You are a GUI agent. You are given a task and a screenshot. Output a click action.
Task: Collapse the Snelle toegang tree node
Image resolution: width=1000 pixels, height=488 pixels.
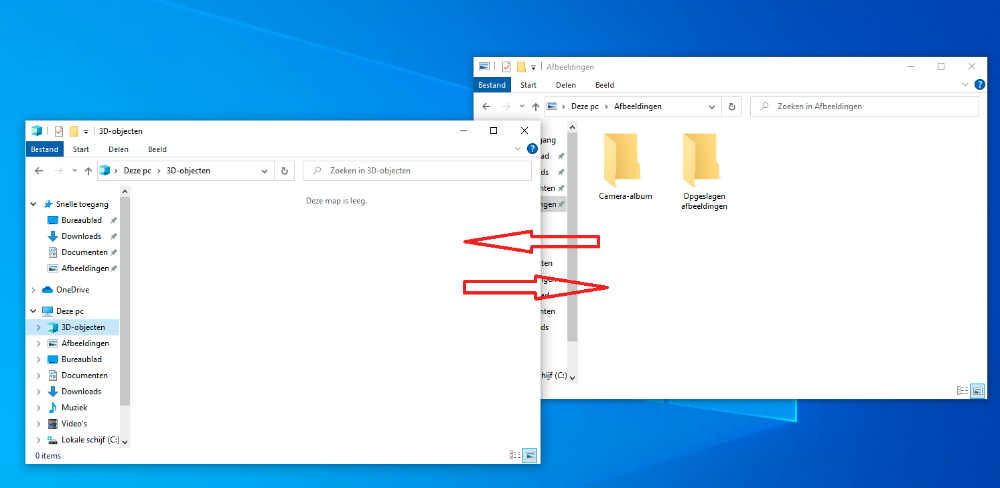tap(34, 204)
